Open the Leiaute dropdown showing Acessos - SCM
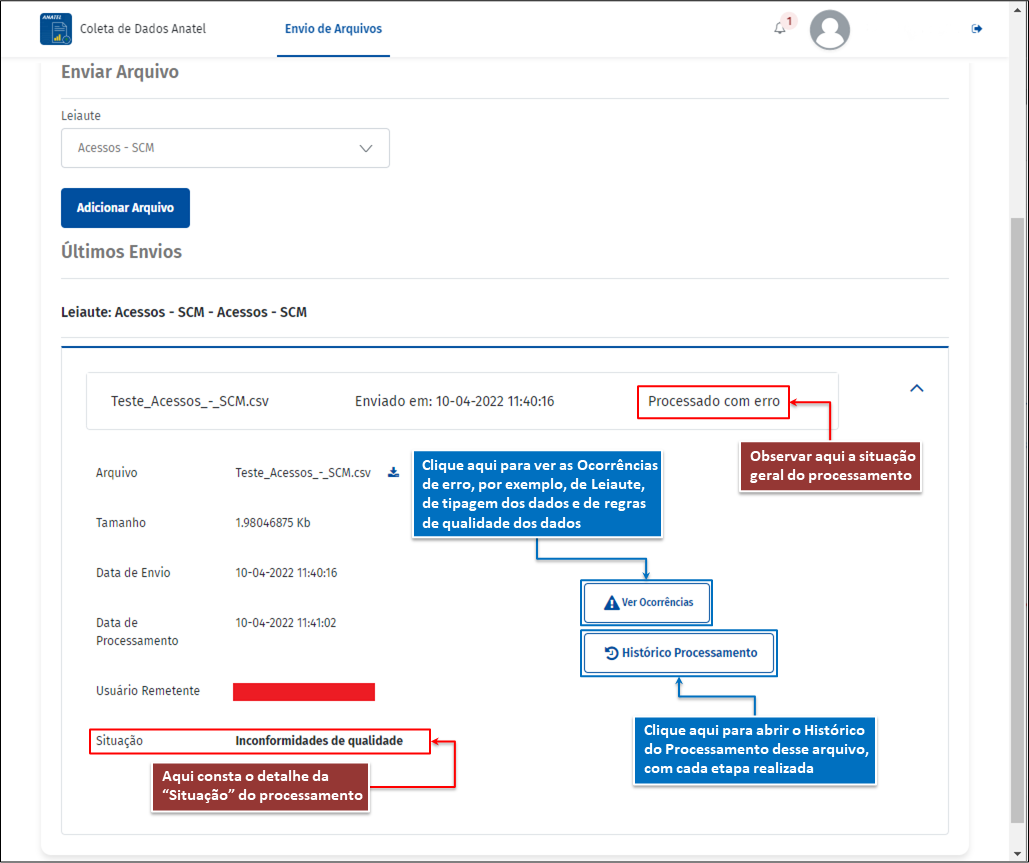The height and width of the screenshot is (863, 1029). (x=225, y=148)
